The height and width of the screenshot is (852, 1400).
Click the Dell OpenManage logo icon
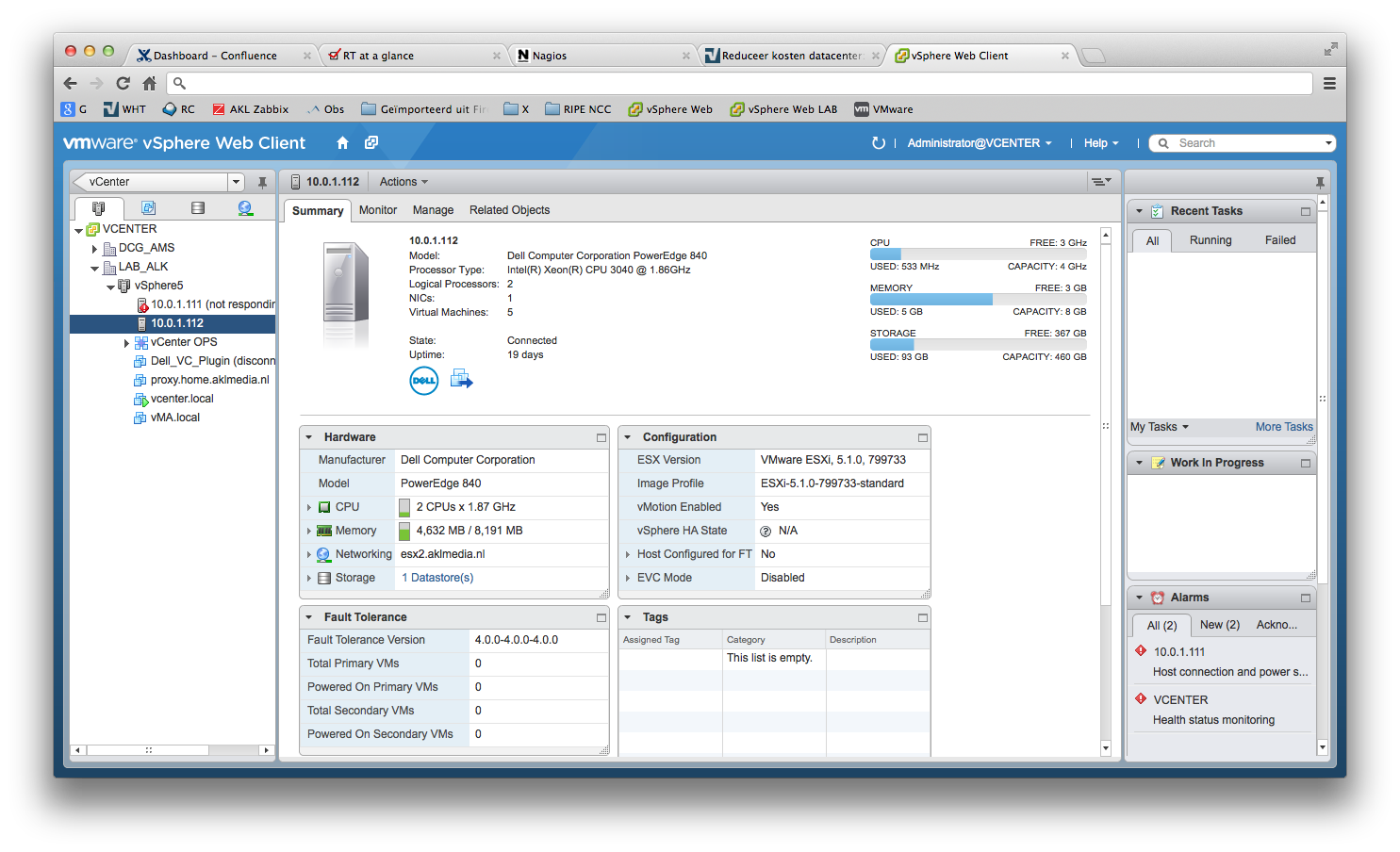tap(424, 381)
